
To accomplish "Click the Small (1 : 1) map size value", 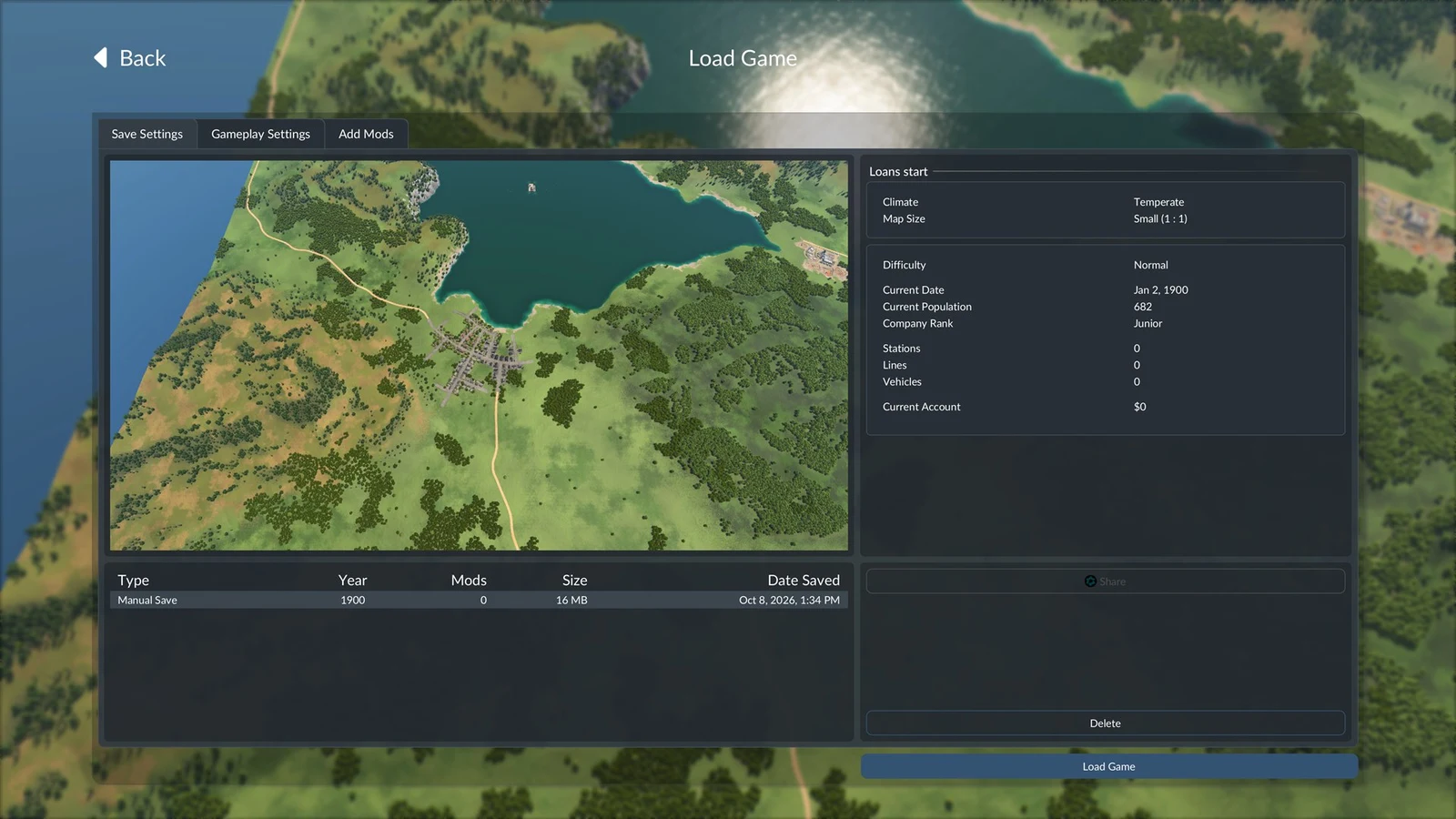I will click(1160, 218).
